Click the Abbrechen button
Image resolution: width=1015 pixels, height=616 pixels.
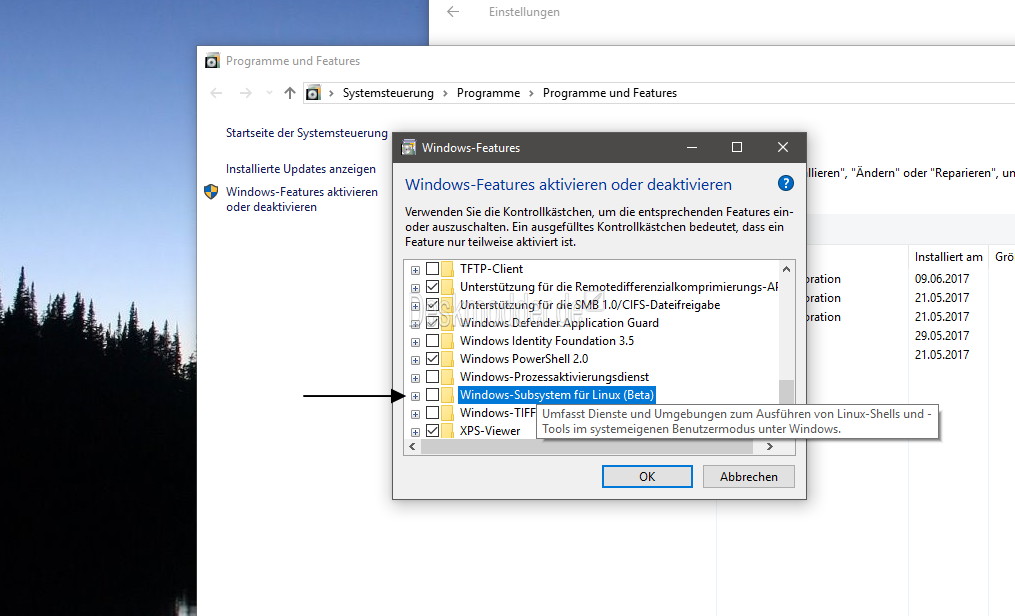point(749,476)
